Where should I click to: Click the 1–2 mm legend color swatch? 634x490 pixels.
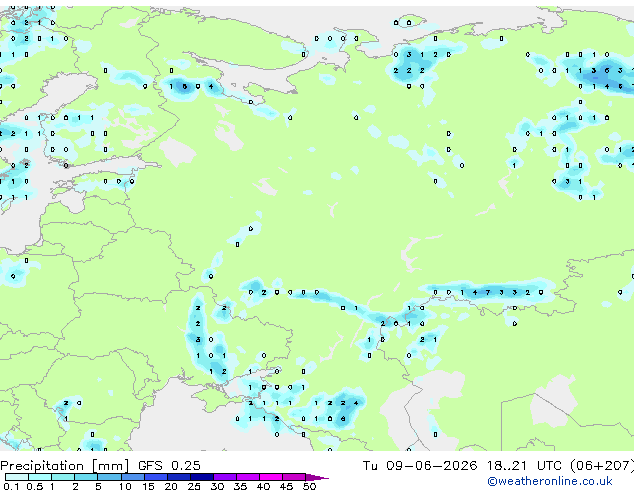coord(63,477)
